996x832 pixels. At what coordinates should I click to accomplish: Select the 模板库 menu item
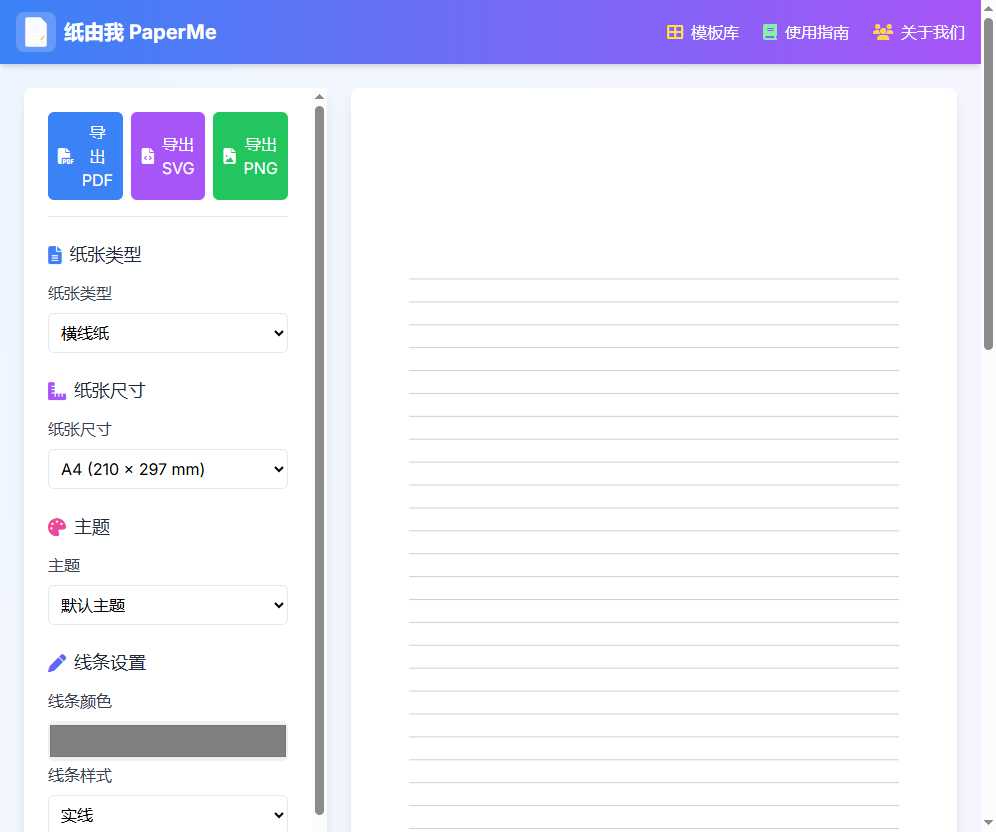[703, 32]
